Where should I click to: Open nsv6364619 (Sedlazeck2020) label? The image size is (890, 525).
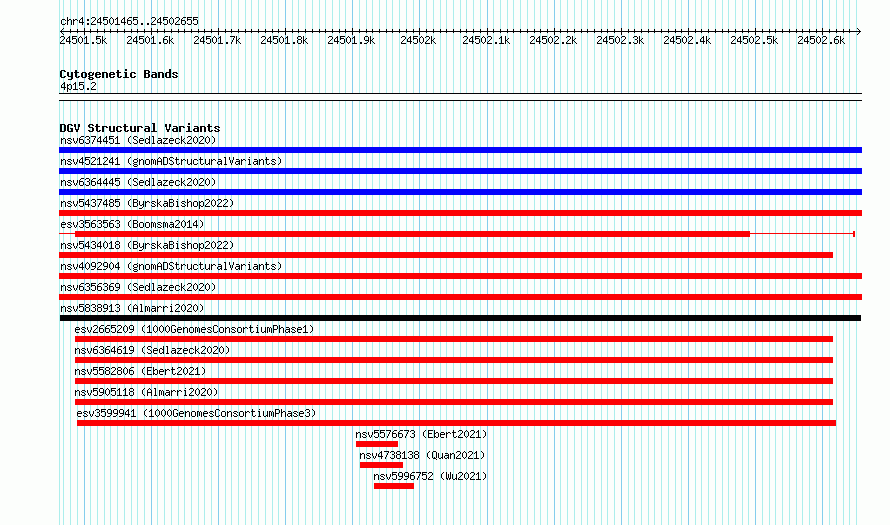(152, 350)
